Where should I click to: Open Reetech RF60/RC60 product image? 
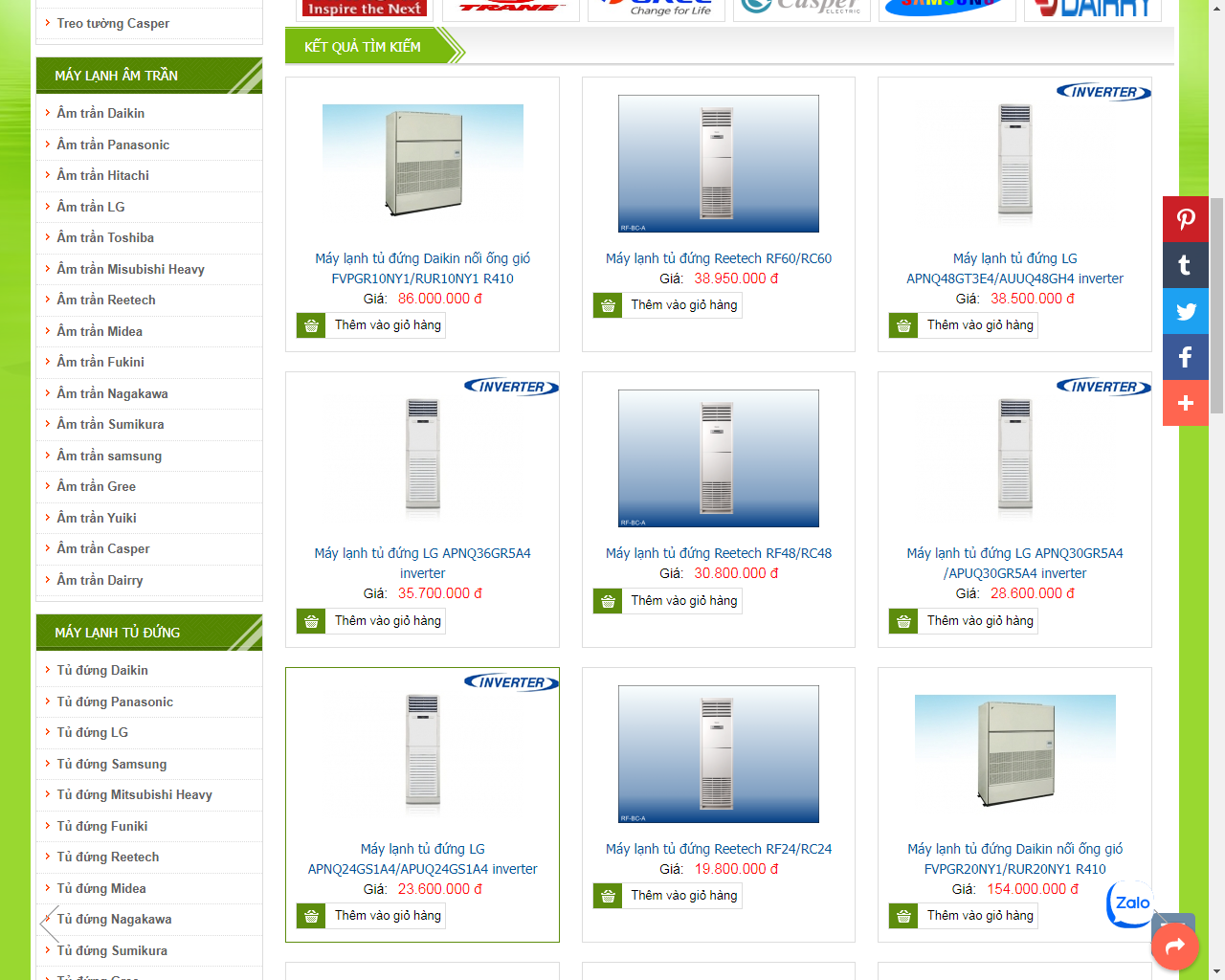click(x=719, y=164)
